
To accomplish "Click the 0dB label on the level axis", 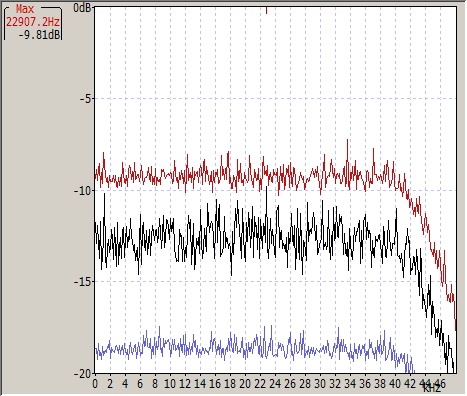I will point(82,8).
